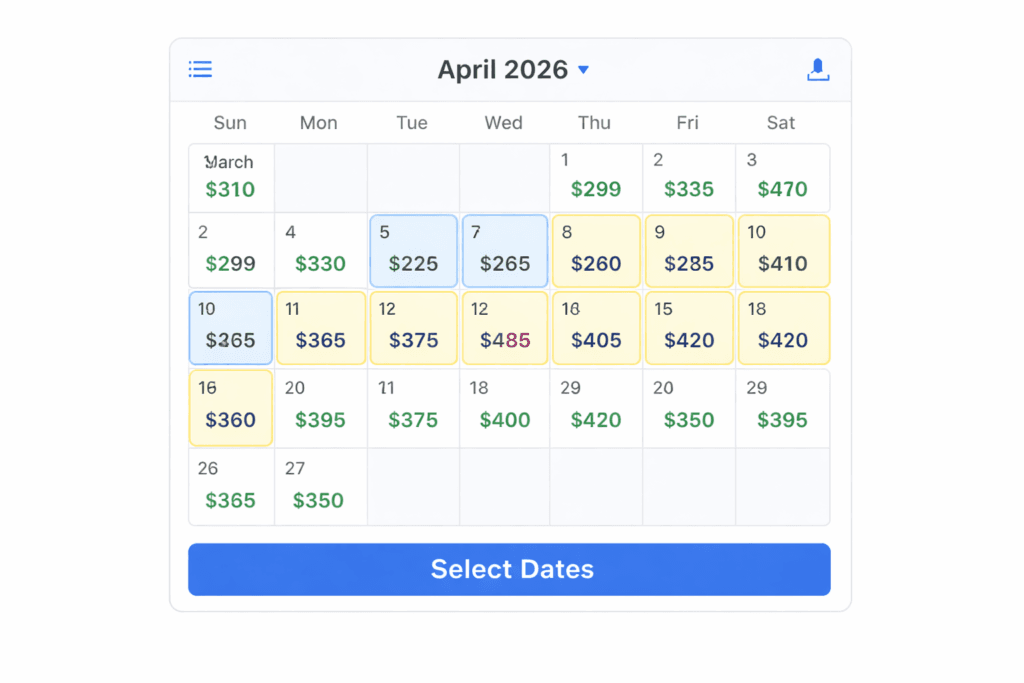Choose April 16 priced at $360

(x=230, y=407)
